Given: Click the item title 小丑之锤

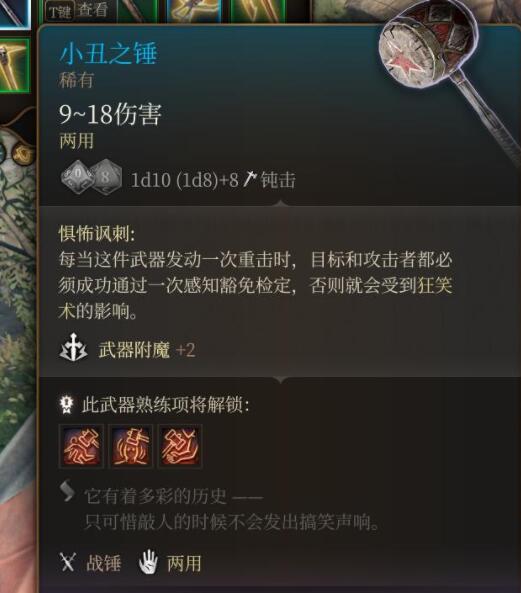Looking at the screenshot, I should (x=109, y=54).
